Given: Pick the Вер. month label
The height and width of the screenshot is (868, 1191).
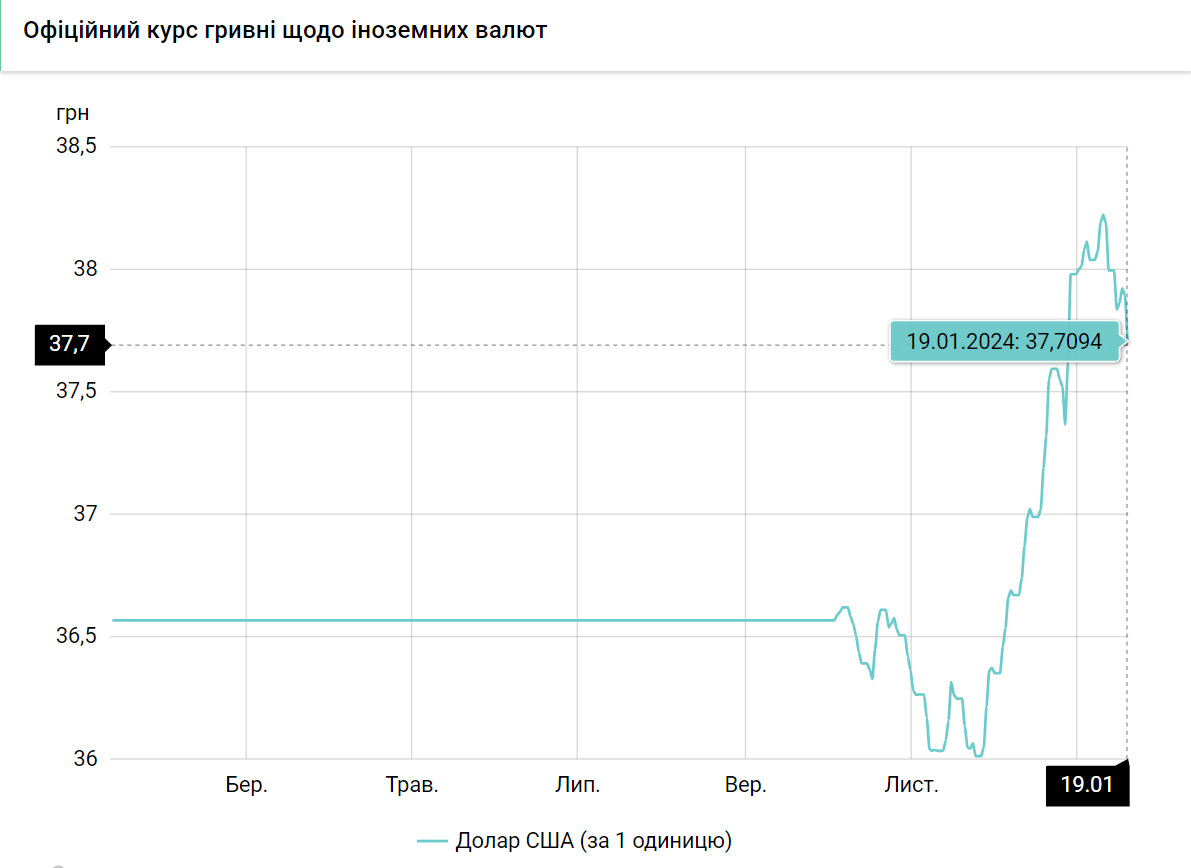Looking at the screenshot, I should pyautogui.click(x=745, y=785).
